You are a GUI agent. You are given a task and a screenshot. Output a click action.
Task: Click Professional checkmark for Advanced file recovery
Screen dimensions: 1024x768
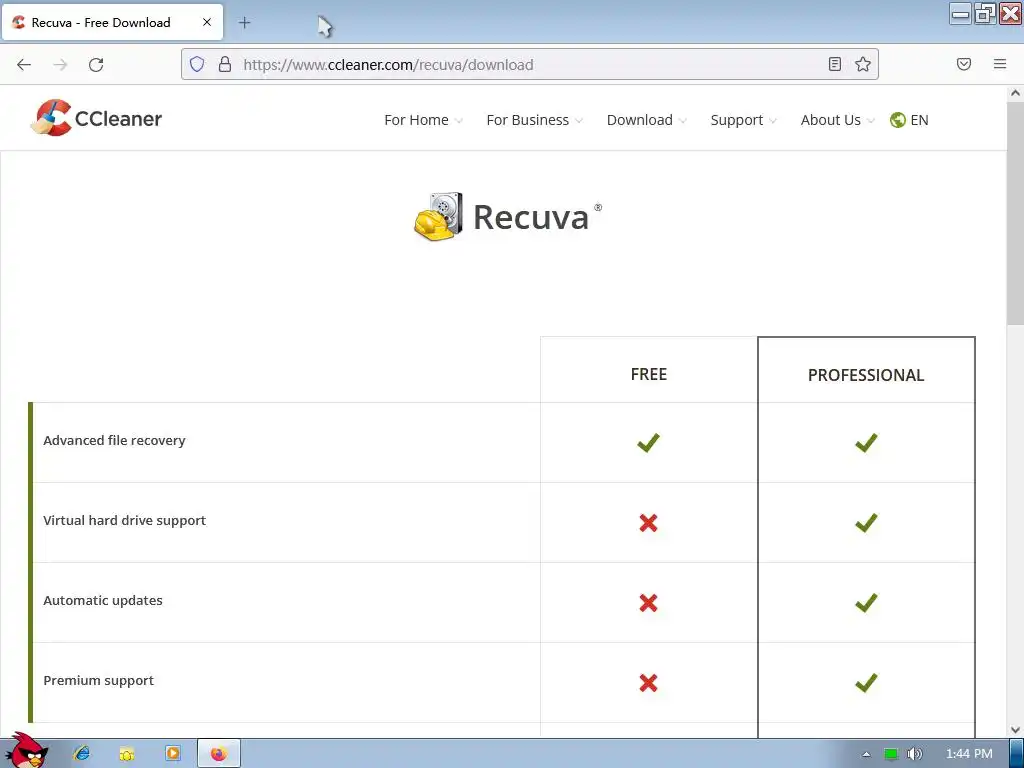866,443
